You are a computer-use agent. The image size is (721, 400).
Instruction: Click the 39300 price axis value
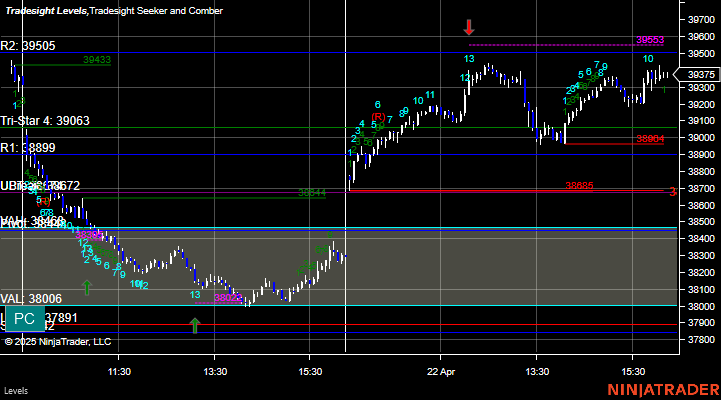coord(701,87)
